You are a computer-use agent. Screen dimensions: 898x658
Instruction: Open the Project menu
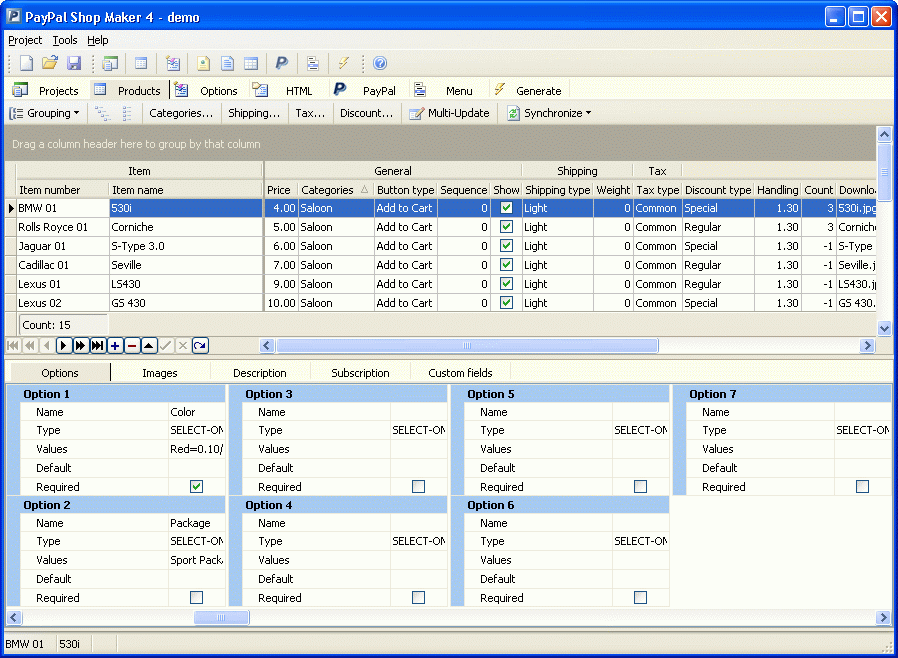(25, 40)
